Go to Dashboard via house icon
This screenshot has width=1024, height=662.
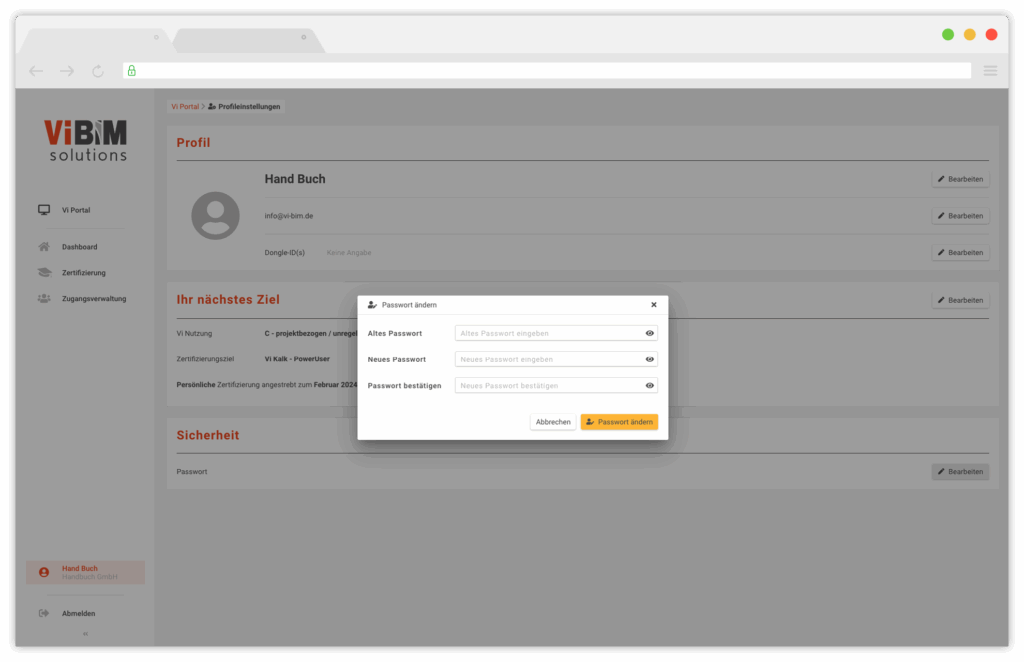(x=44, y=247)
